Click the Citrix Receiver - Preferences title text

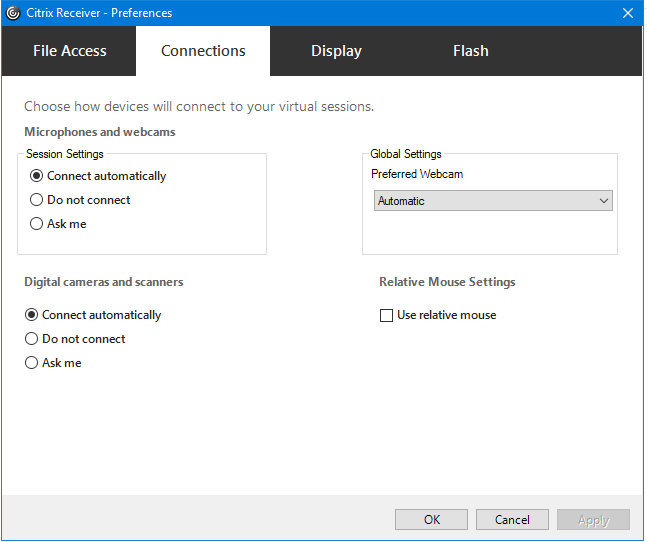point(99,13)
